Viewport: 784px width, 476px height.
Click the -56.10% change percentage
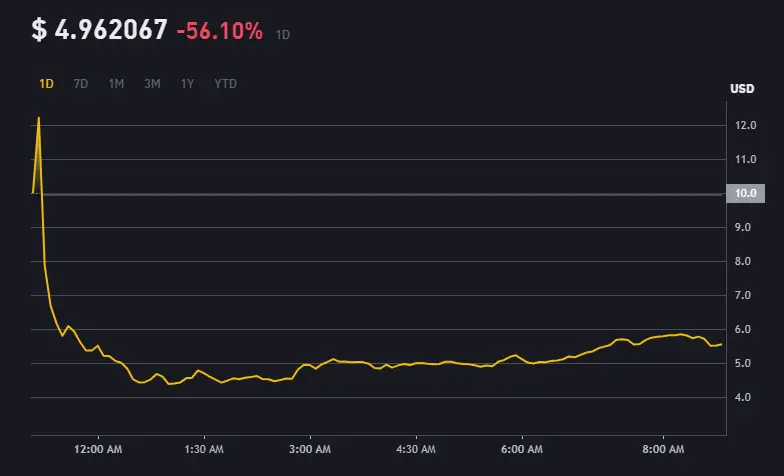click(220, 31)
